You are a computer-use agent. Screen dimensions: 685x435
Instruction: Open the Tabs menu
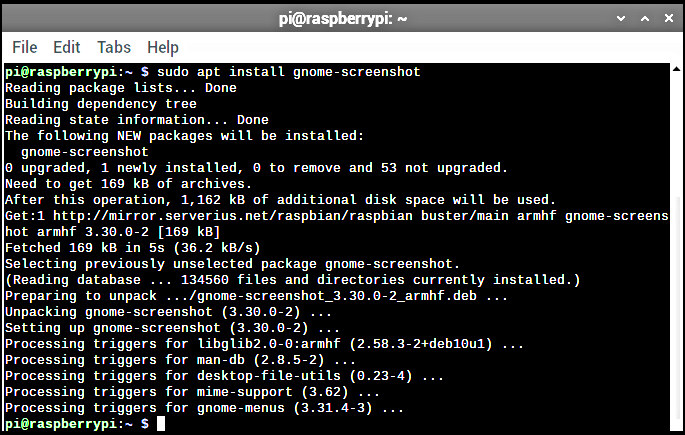coord(114,47)
